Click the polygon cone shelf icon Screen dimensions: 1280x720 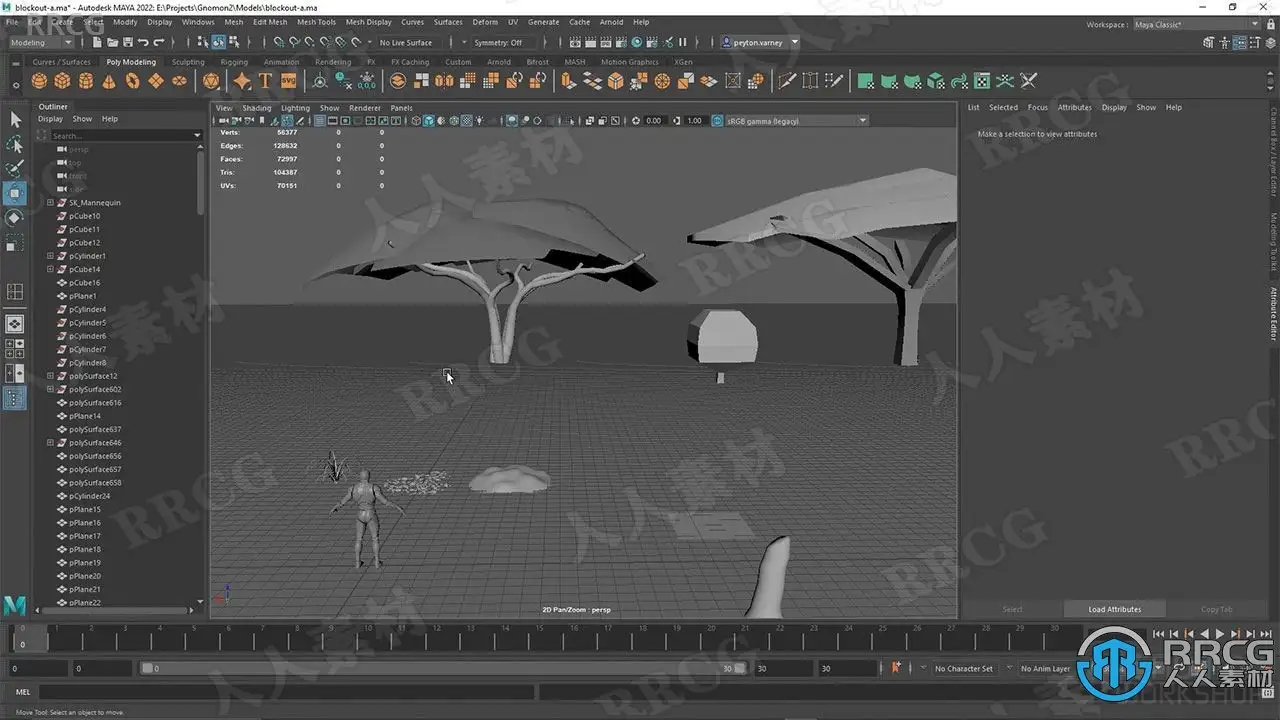coord(109,81)
